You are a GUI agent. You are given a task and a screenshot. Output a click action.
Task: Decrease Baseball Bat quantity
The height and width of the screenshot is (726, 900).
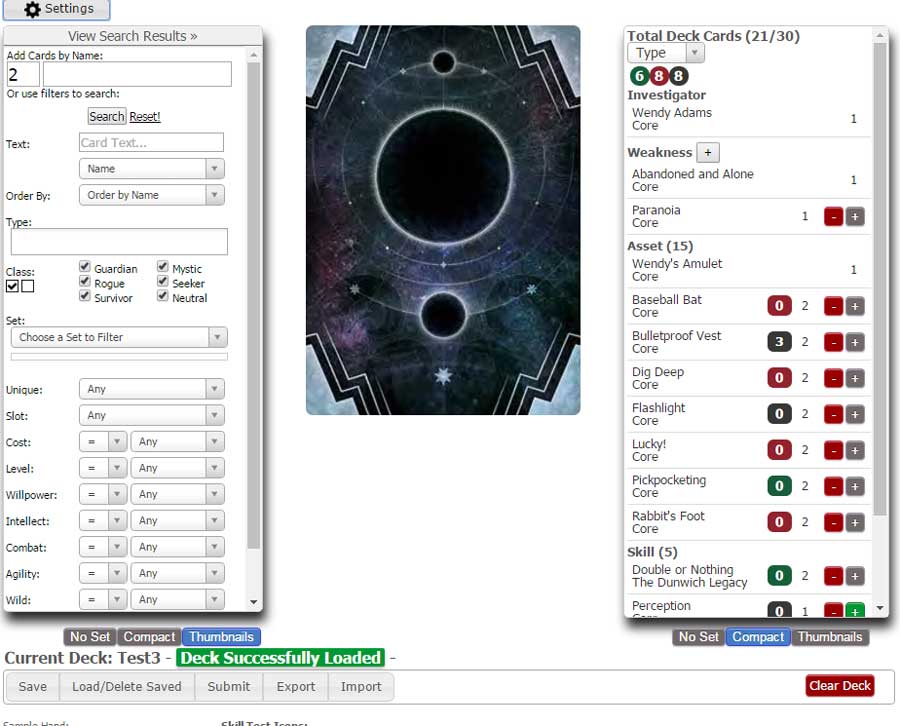pos(833,306)
